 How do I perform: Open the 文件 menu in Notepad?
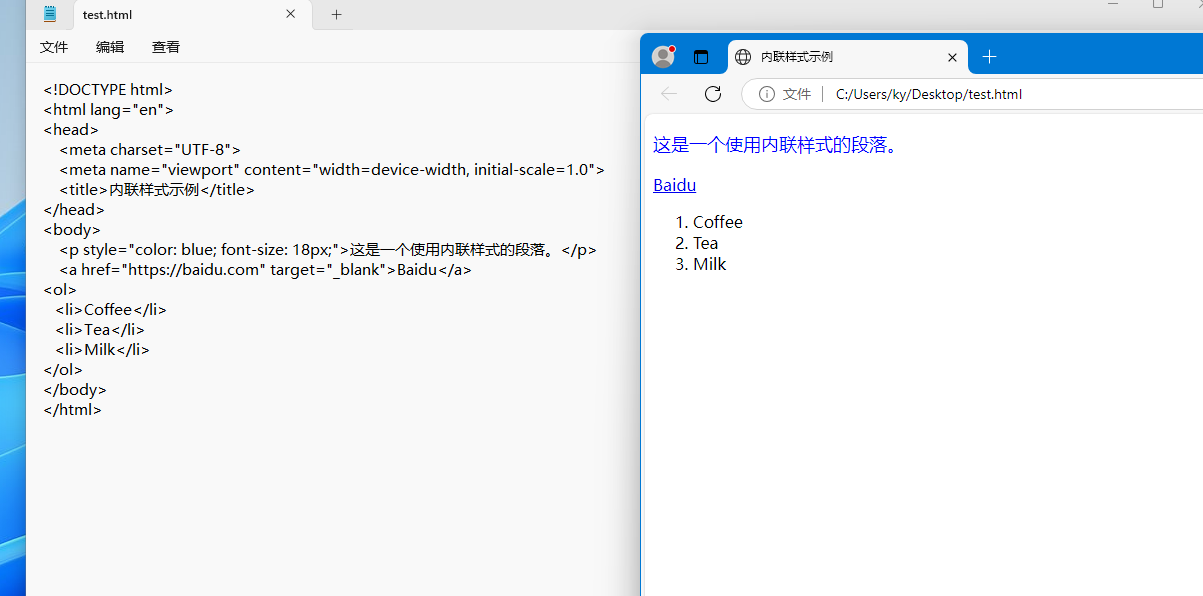54,47
